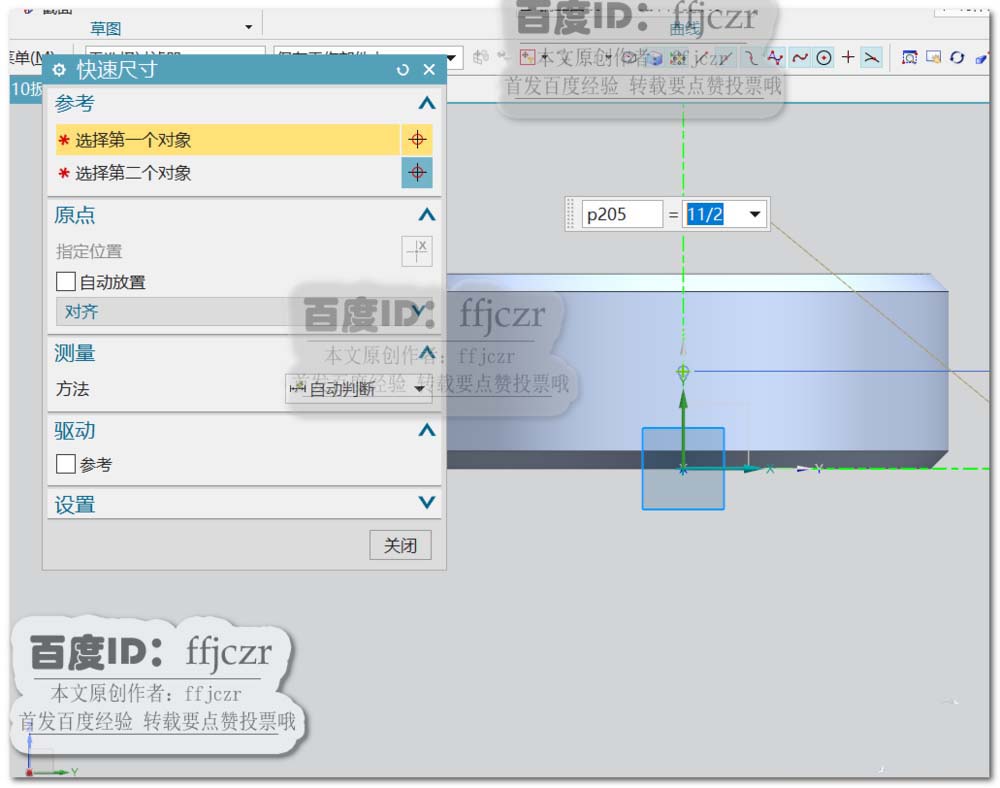The image size is (1000, 788).
Task: Click the plus-shaped point snap icon
Action: 848,57
